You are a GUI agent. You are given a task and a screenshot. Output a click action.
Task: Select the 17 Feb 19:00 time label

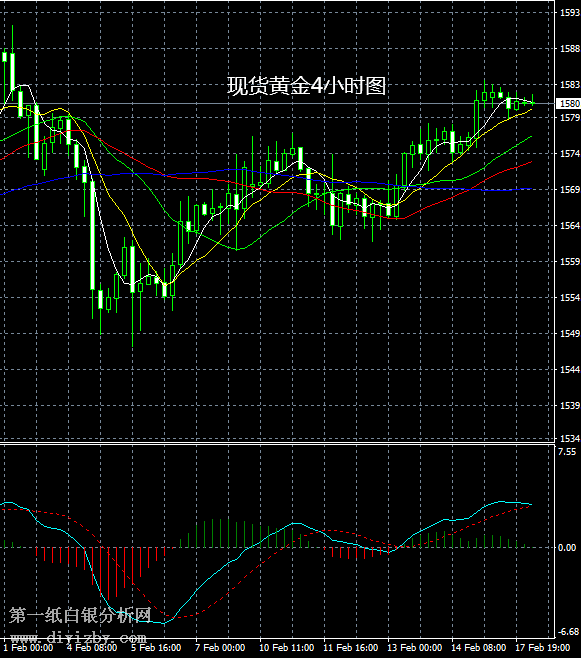point(542,648)
